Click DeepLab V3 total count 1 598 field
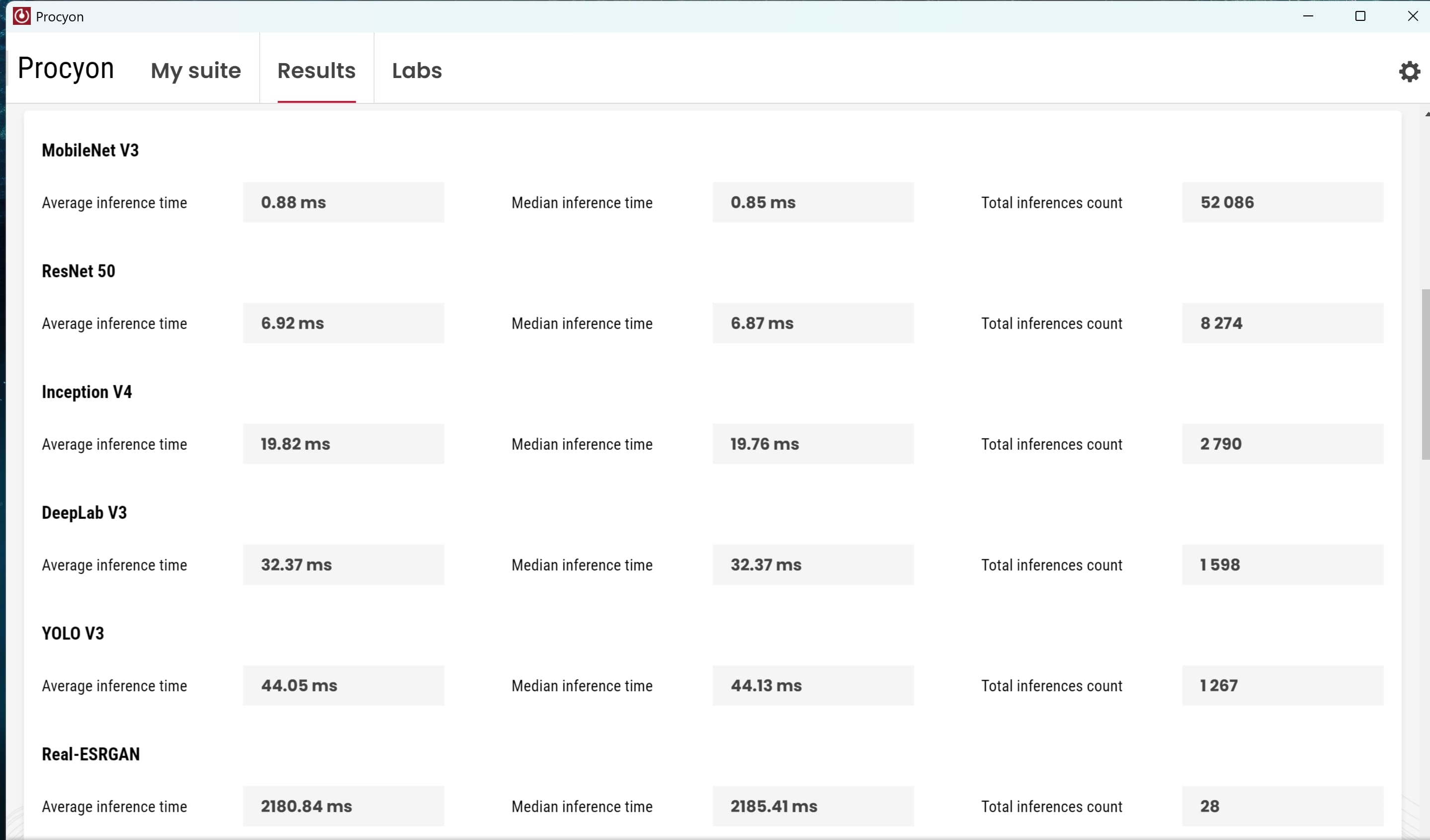1430x840 pixels. [x=1282, y=565]
